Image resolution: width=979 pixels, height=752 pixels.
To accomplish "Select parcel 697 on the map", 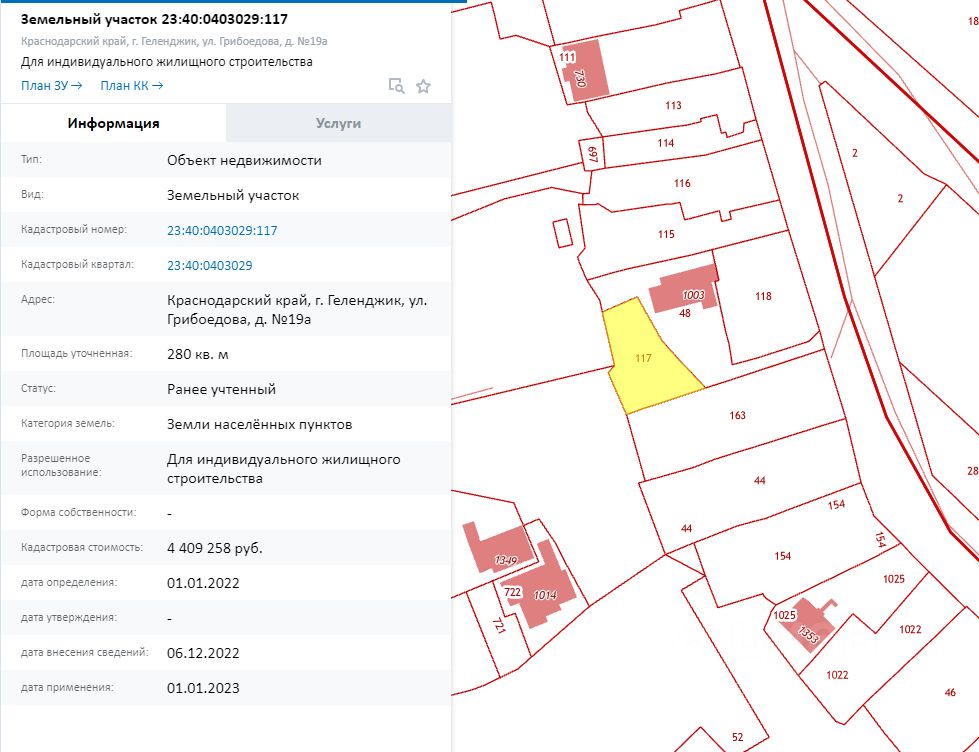I will pyautogui.click(x=592, y=154).
